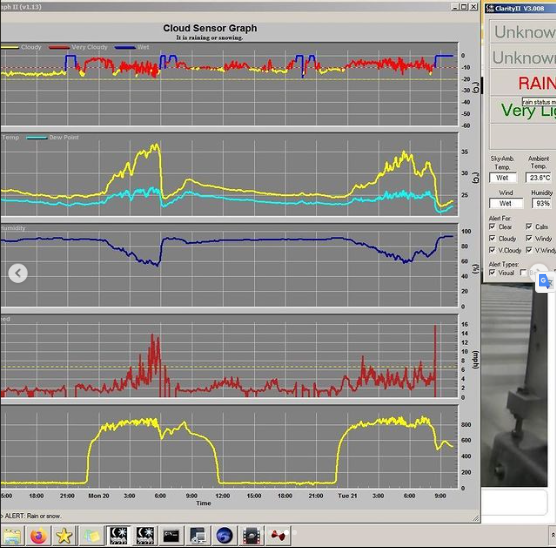Click the Alert For label

500,218
